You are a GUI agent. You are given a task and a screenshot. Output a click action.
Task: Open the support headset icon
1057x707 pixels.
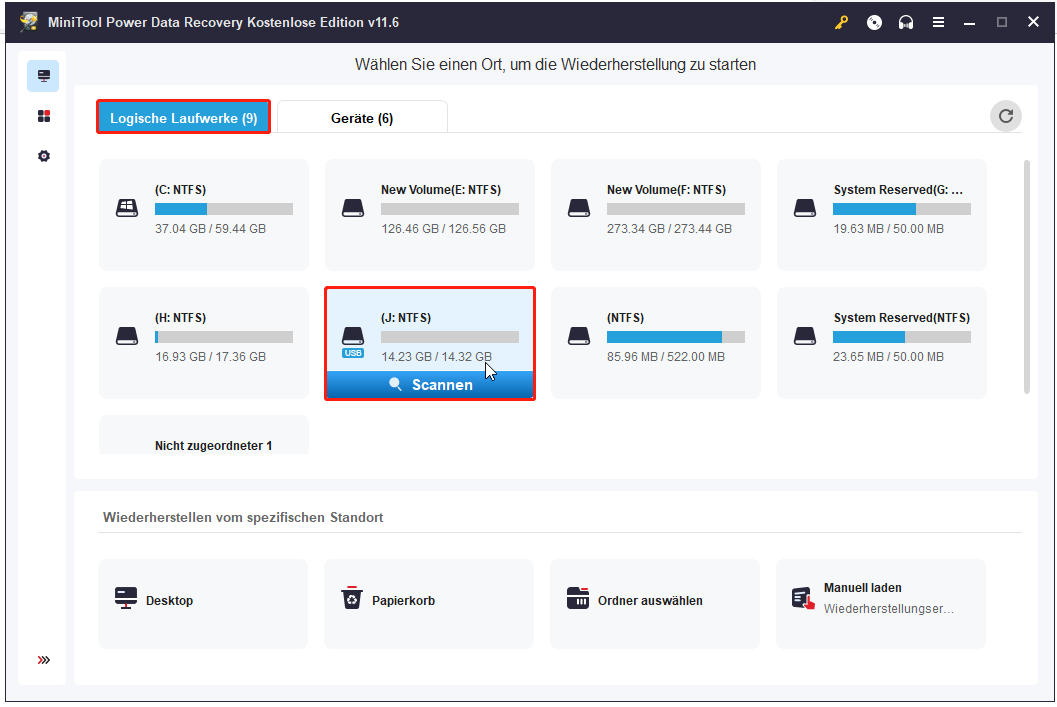(x=906, y=22)
